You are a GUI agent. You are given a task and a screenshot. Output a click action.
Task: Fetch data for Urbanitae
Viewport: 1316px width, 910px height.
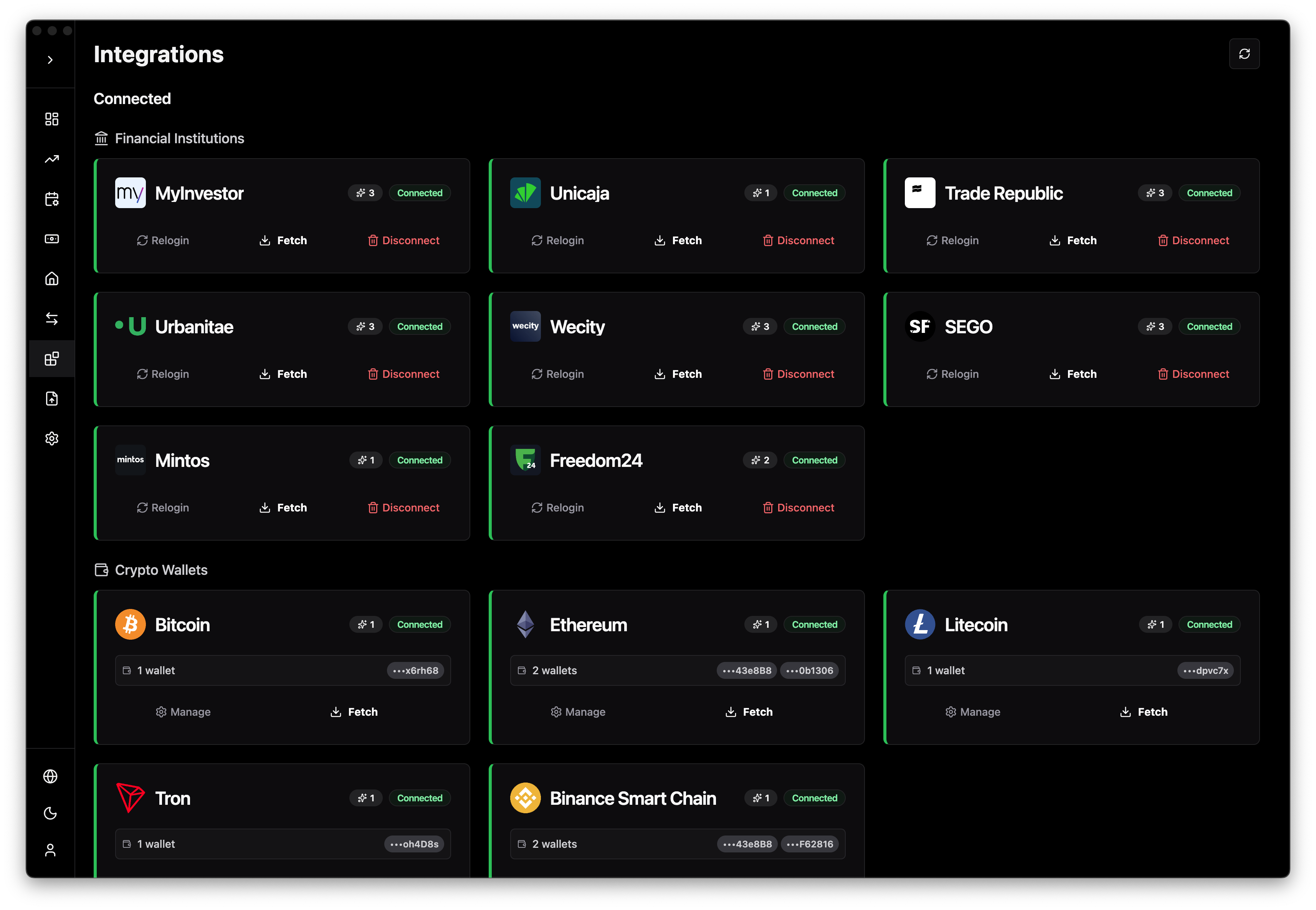tap(283, 374)
